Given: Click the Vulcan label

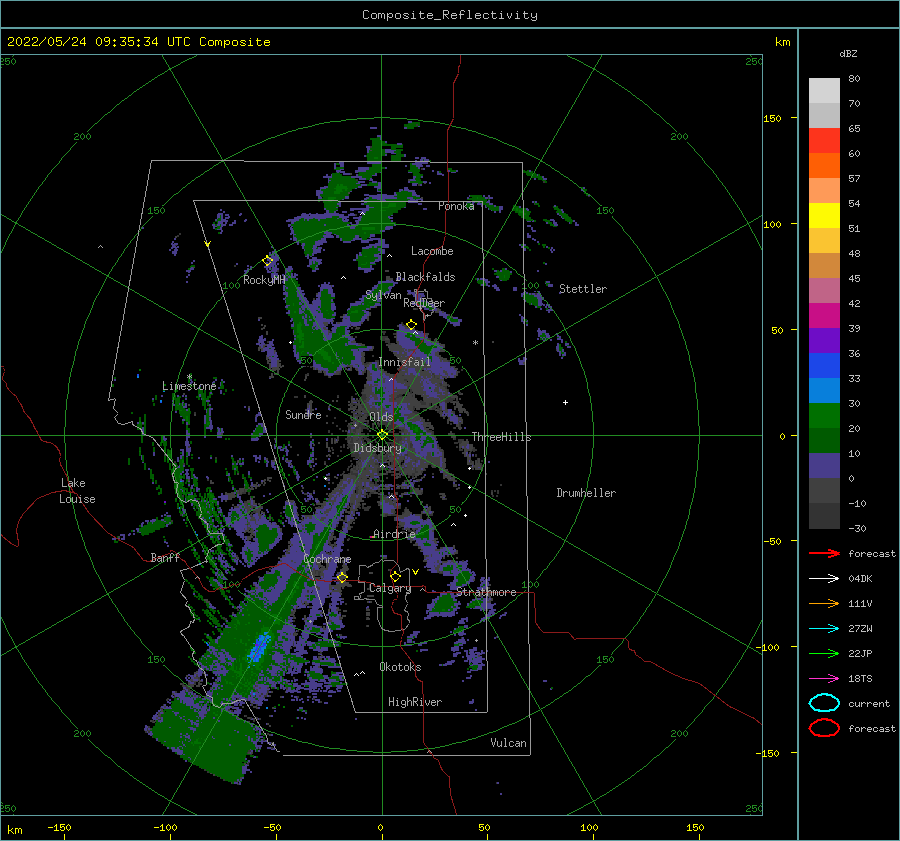Looking at the screenshot, I should [508, 743].
